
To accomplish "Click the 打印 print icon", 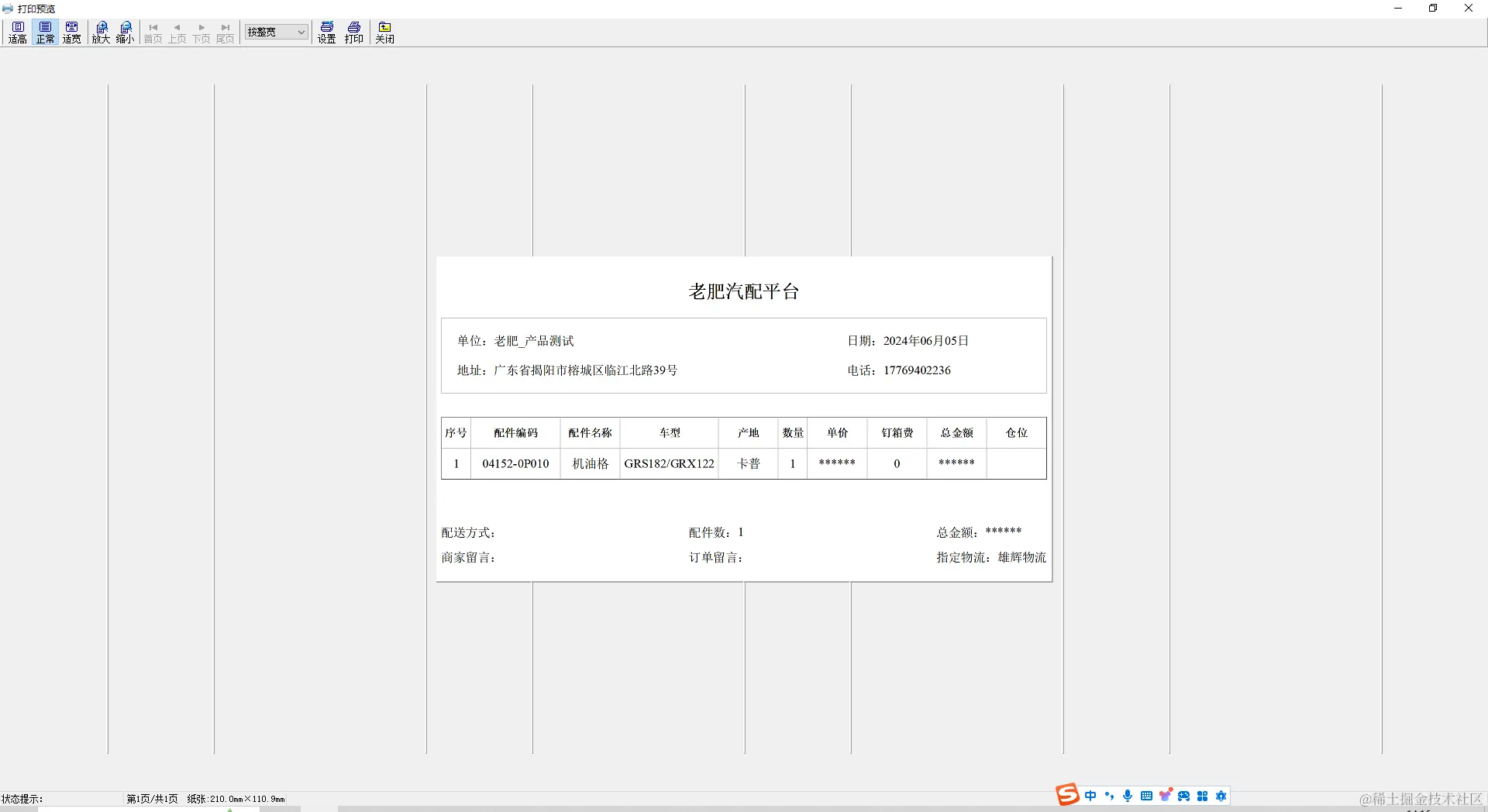I will point(354,33).
